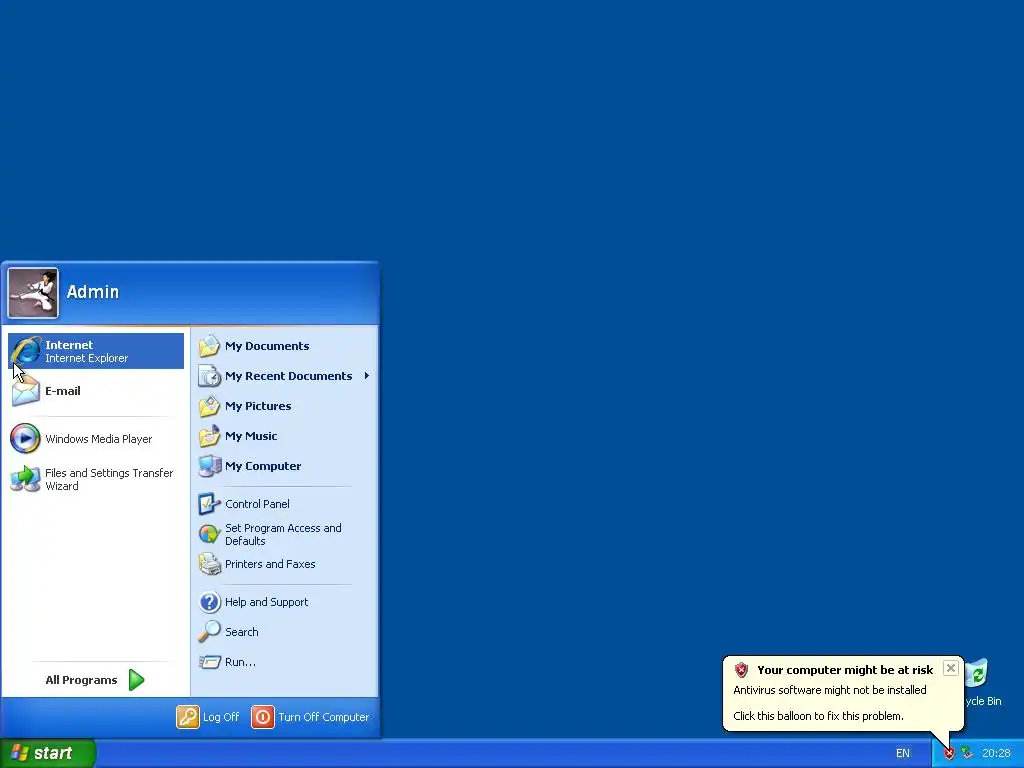1024x768 pixels.
Task: Open Internet Explorer from the Start menu
Action: [x=96, y=351]
